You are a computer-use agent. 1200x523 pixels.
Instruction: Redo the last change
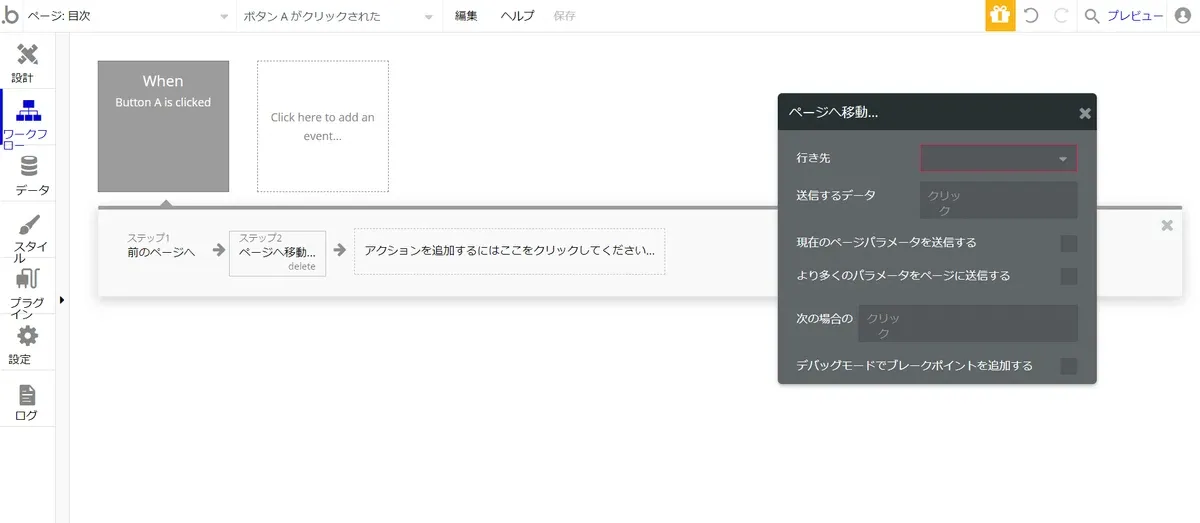[1061, 16]
